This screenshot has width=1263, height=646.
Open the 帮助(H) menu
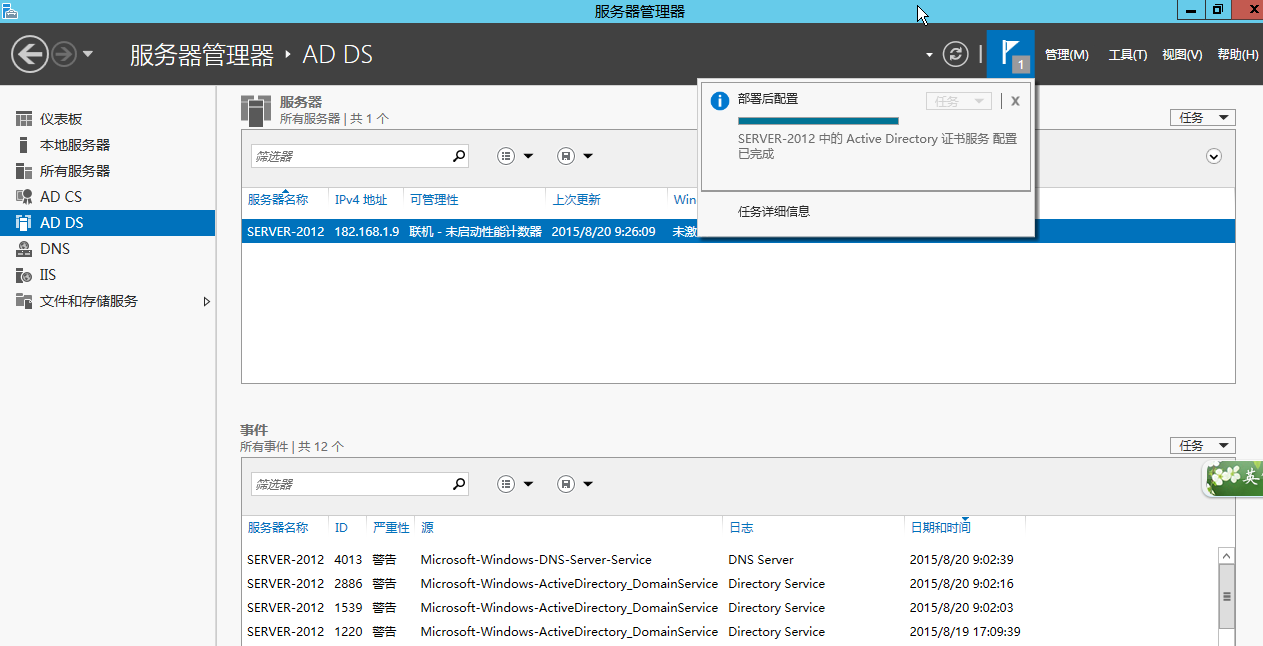1238,55
